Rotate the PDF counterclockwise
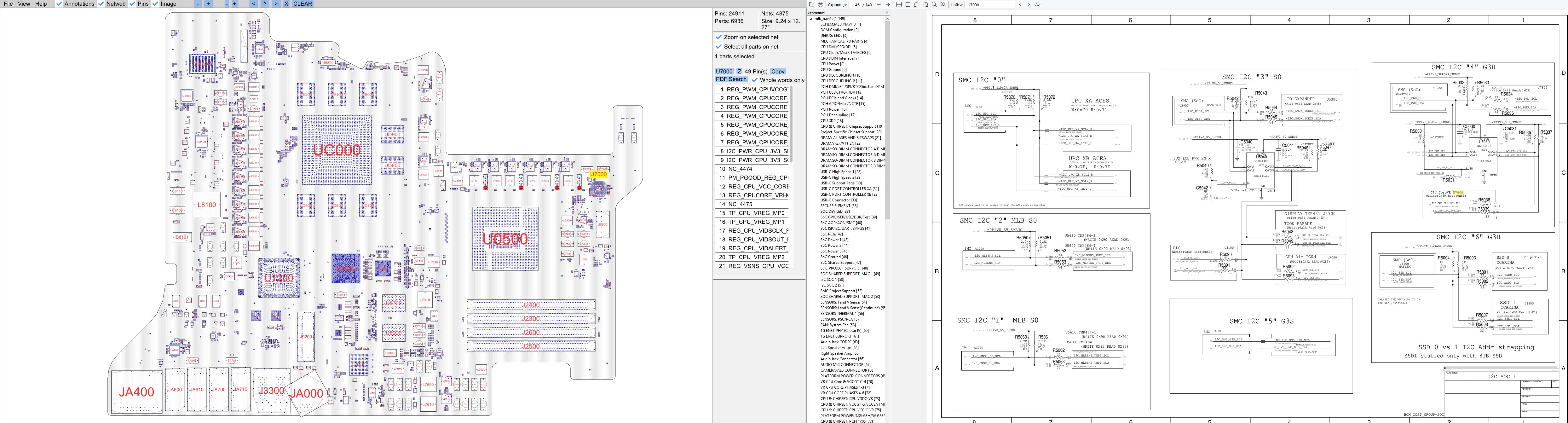This screenshot has height=423, width=1568. (x=917, y=4)
